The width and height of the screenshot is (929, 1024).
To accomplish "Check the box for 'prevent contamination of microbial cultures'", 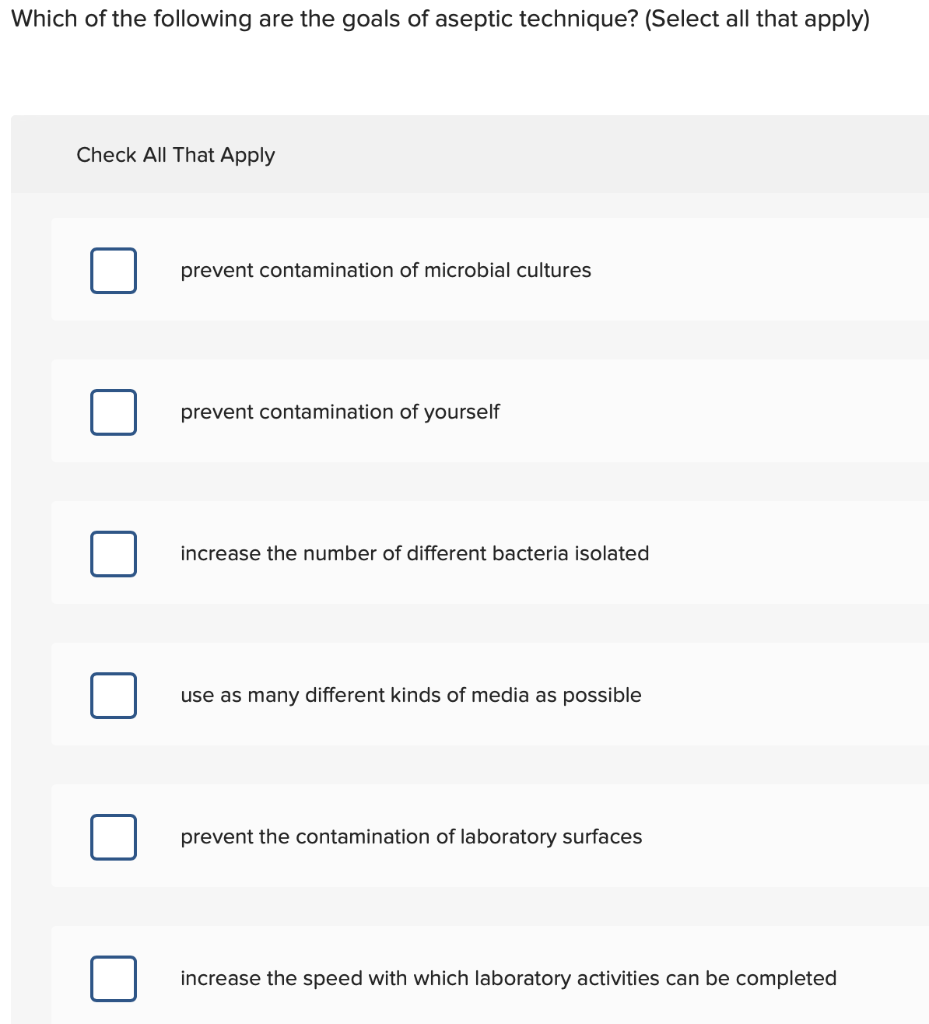I will pos(113,270).
